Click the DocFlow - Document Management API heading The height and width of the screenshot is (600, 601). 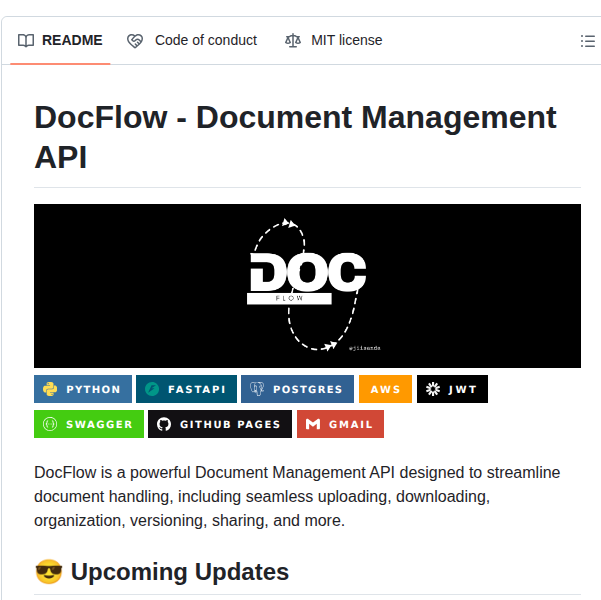coord(295,137)
